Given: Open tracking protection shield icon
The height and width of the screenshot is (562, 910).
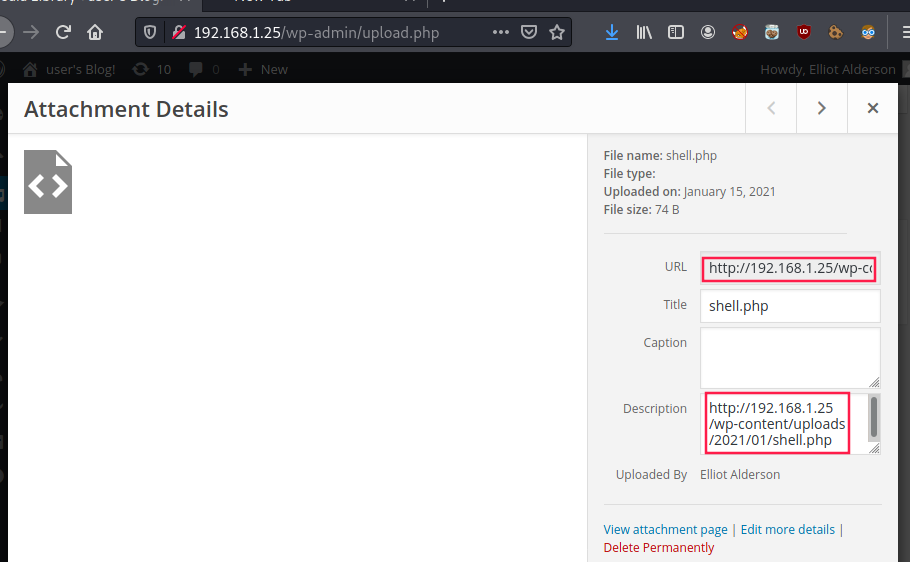Looking at the screenshot, I should [x=150, y=33].
